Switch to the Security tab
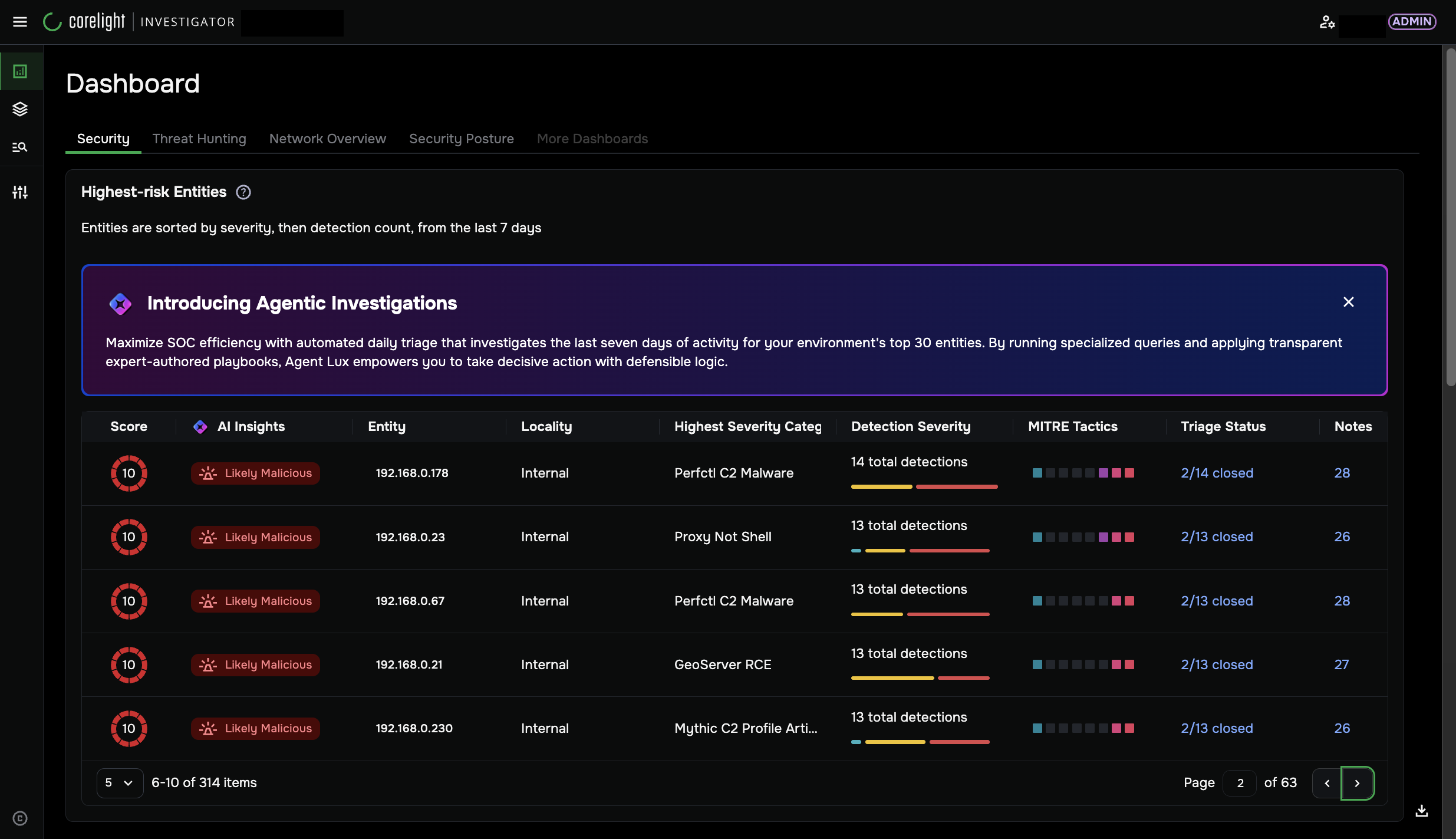Viewport: 1456px width, 839px height. pos(103,139)
